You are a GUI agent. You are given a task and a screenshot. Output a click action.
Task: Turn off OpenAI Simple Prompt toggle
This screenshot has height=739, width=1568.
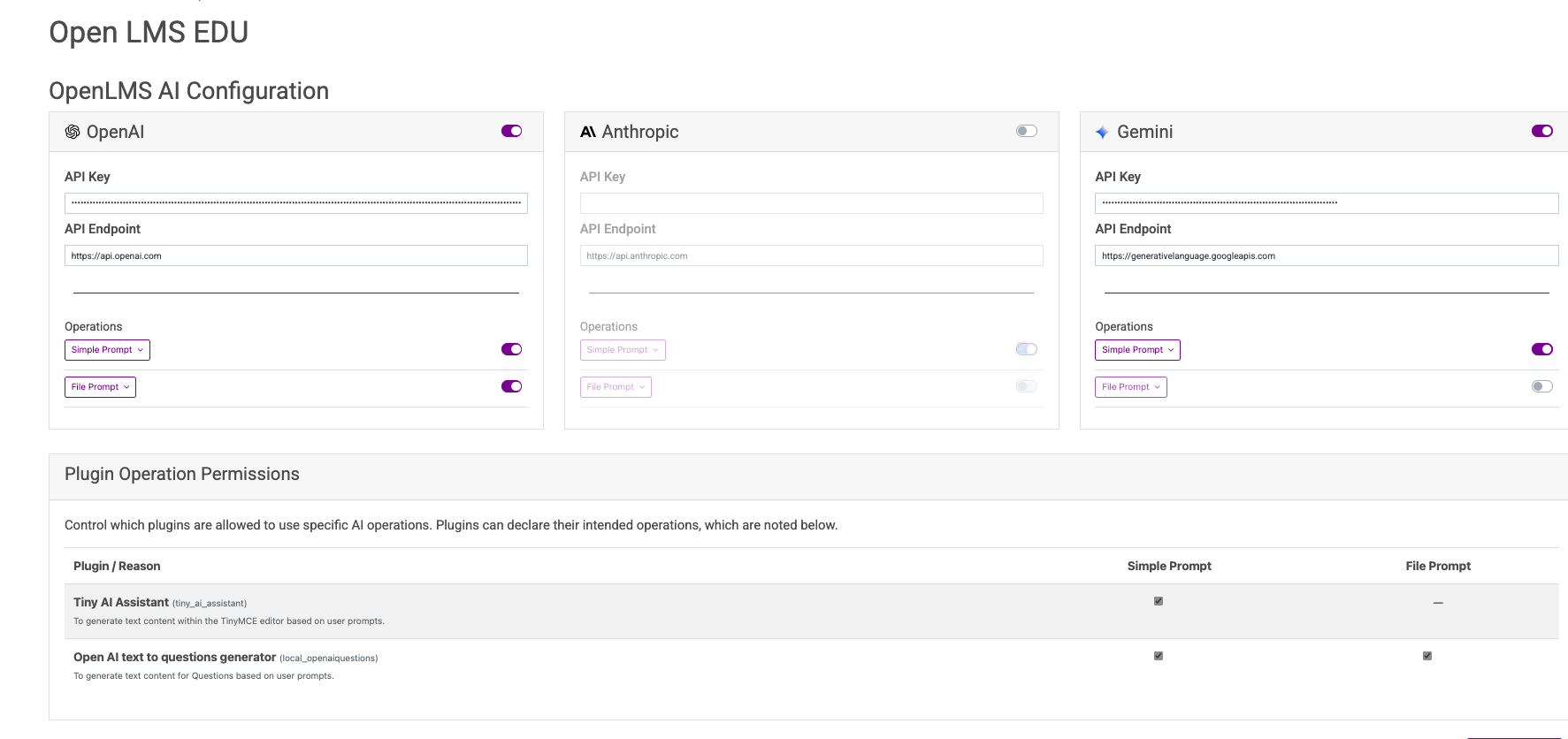pos(511,349)
